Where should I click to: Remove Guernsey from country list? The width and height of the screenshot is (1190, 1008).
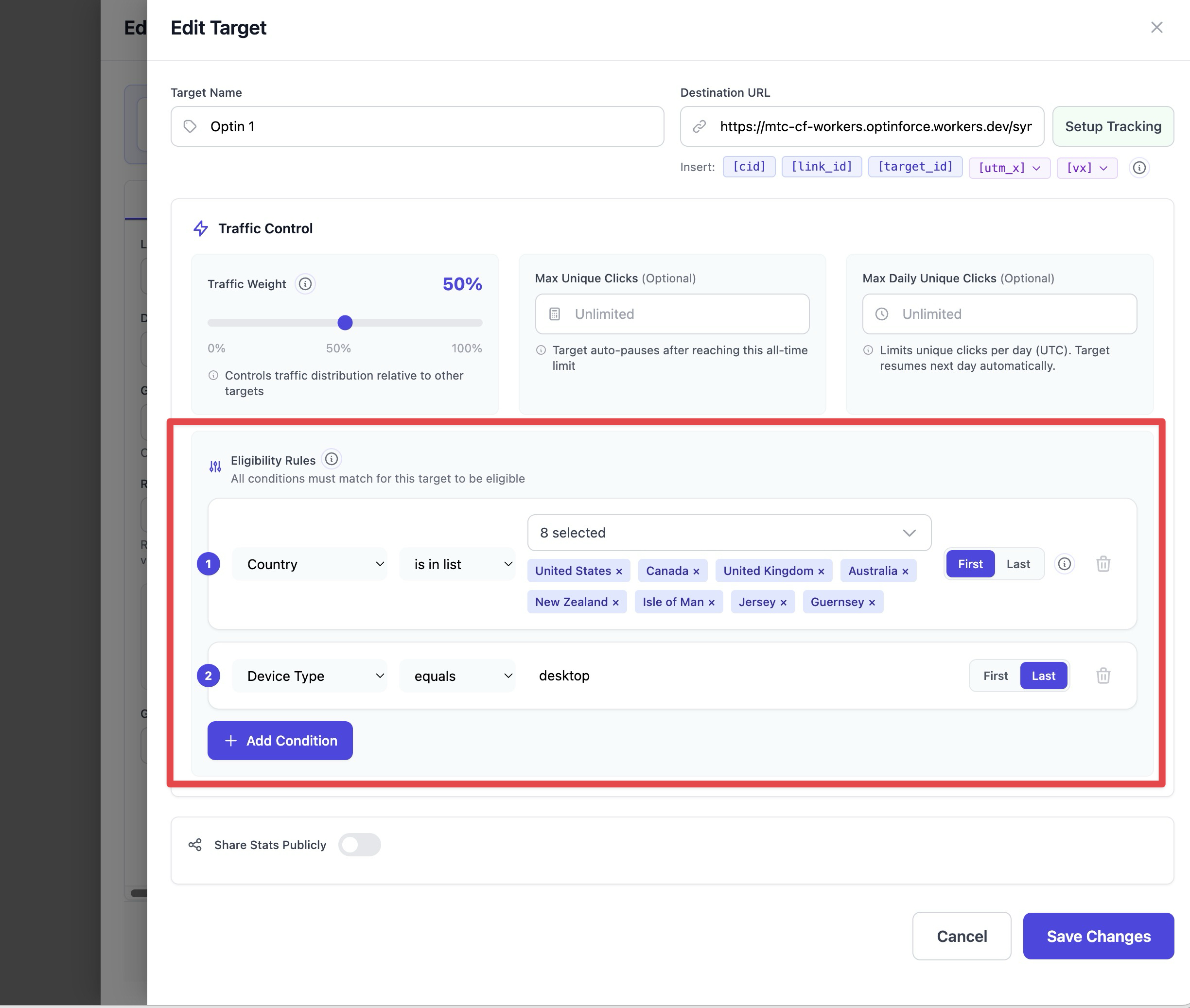coord(872,602)
